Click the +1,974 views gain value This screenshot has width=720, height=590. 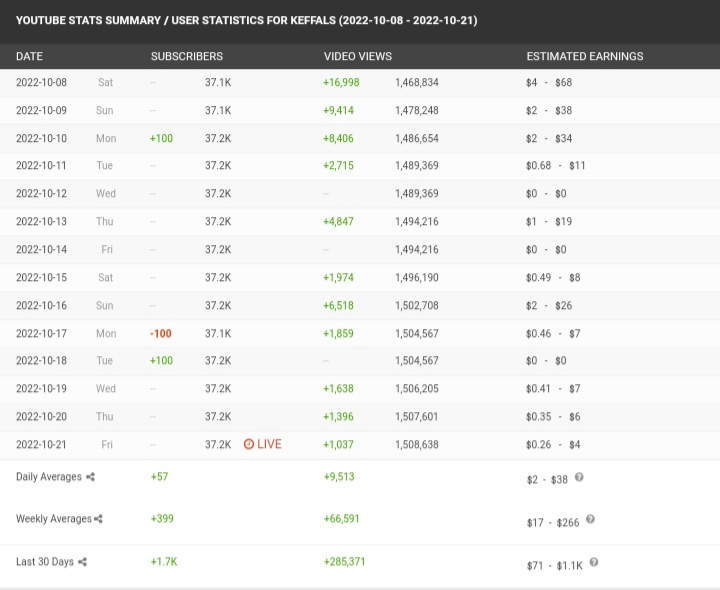338,278
